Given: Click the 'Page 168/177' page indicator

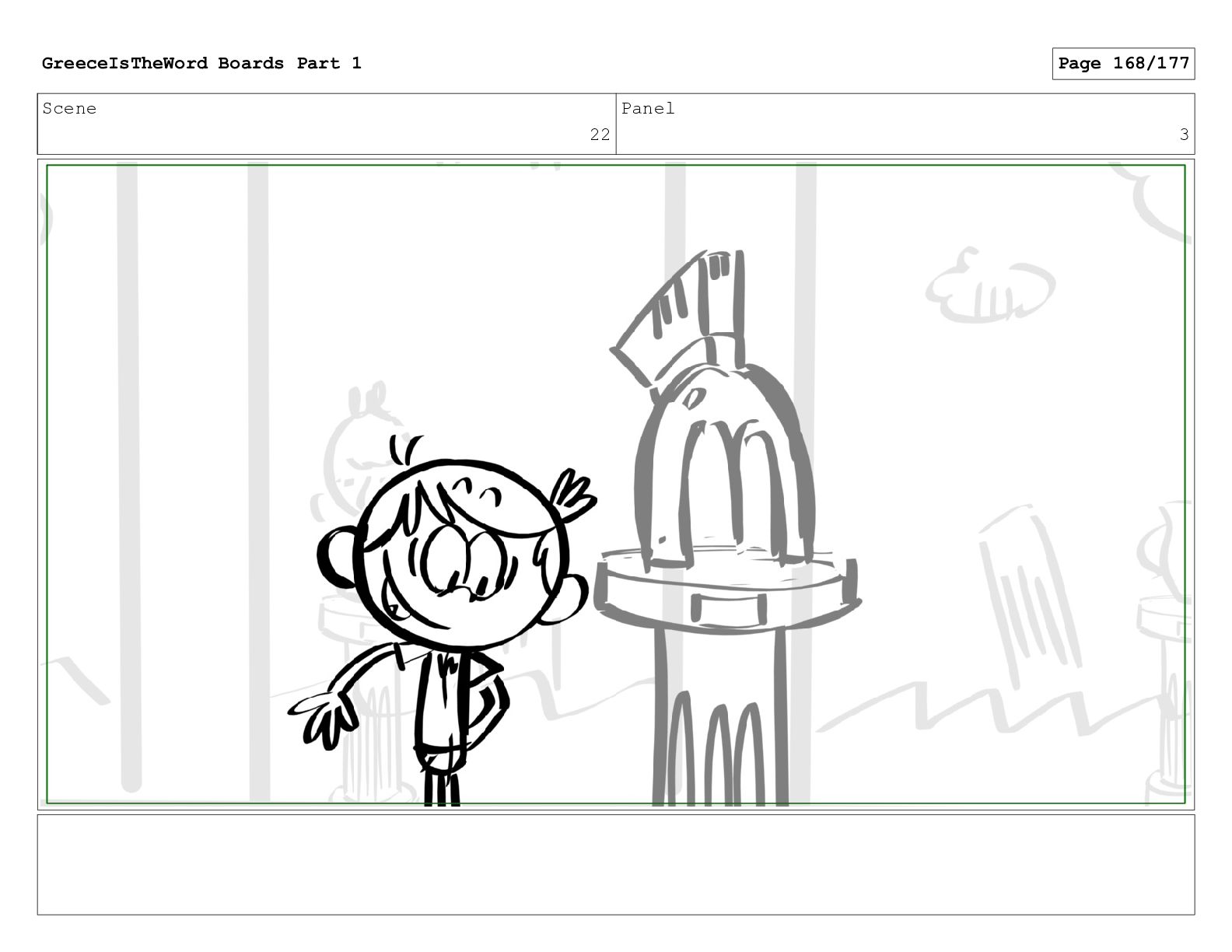Looking at the screenshot, I should click(x=1123, y=64).
